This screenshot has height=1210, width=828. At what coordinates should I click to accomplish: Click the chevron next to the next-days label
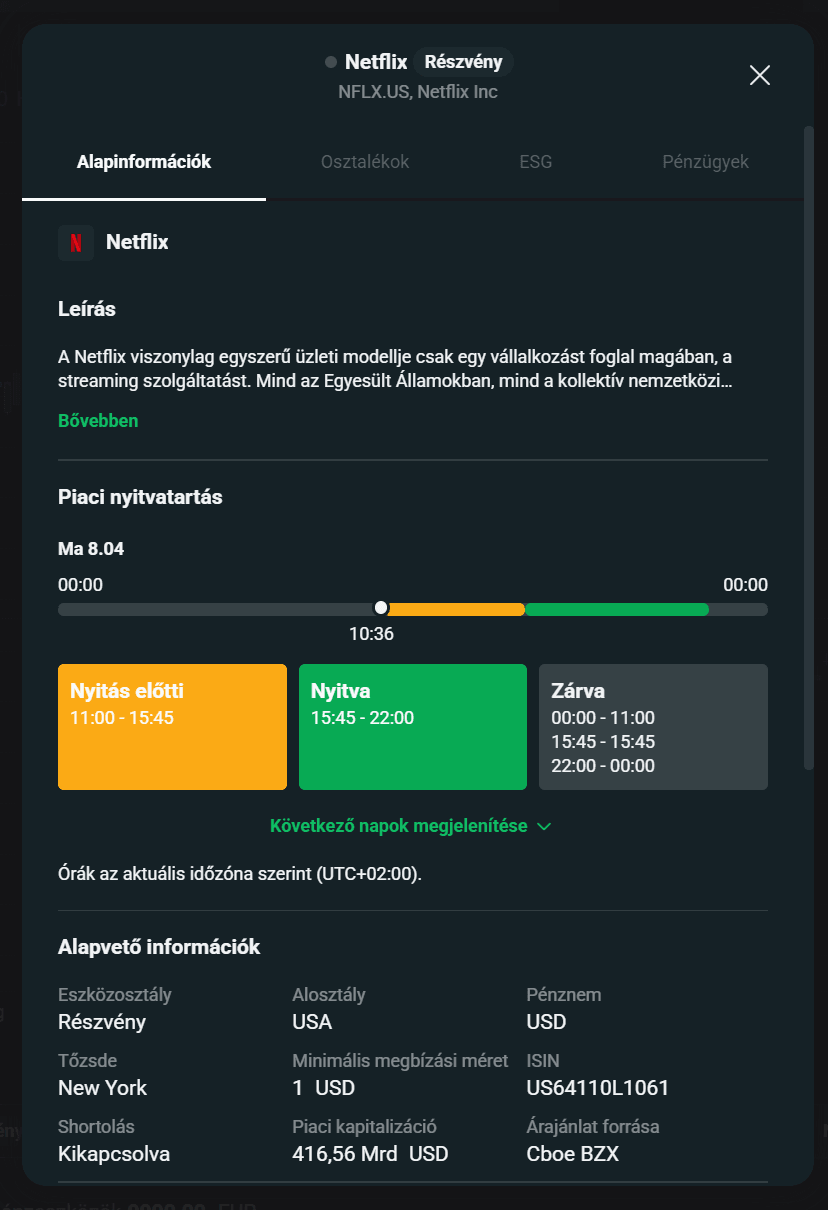tap(544, 826)
